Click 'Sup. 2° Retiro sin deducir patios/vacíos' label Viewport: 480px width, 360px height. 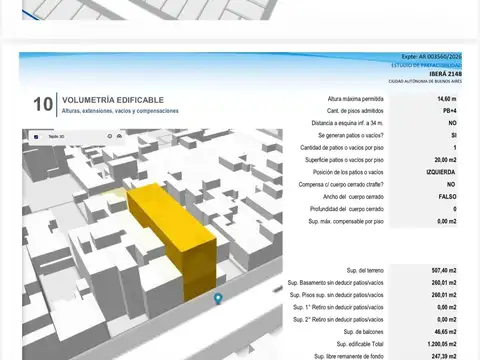(338, 320)
